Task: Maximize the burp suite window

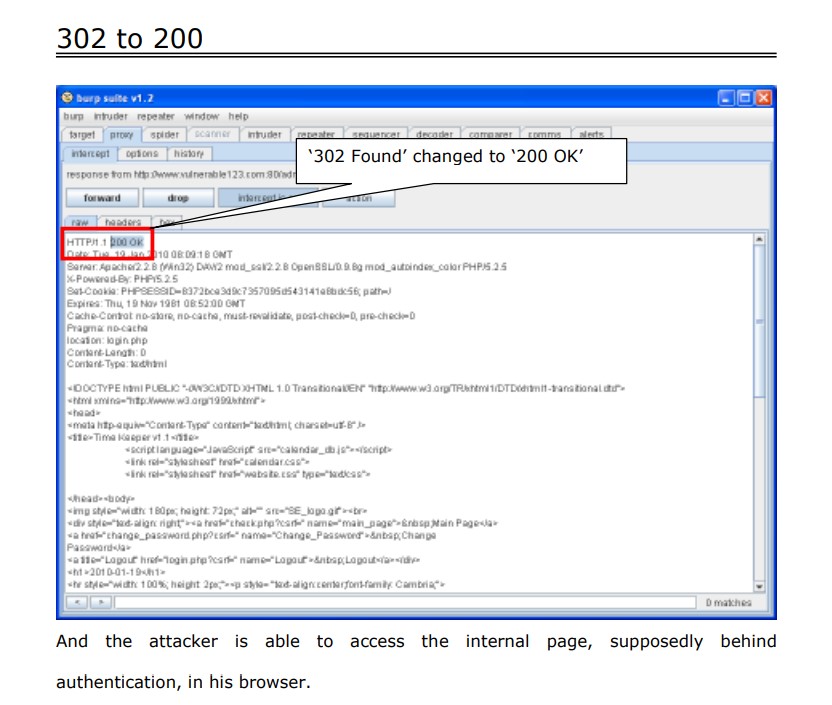Action: coord(745,98)
